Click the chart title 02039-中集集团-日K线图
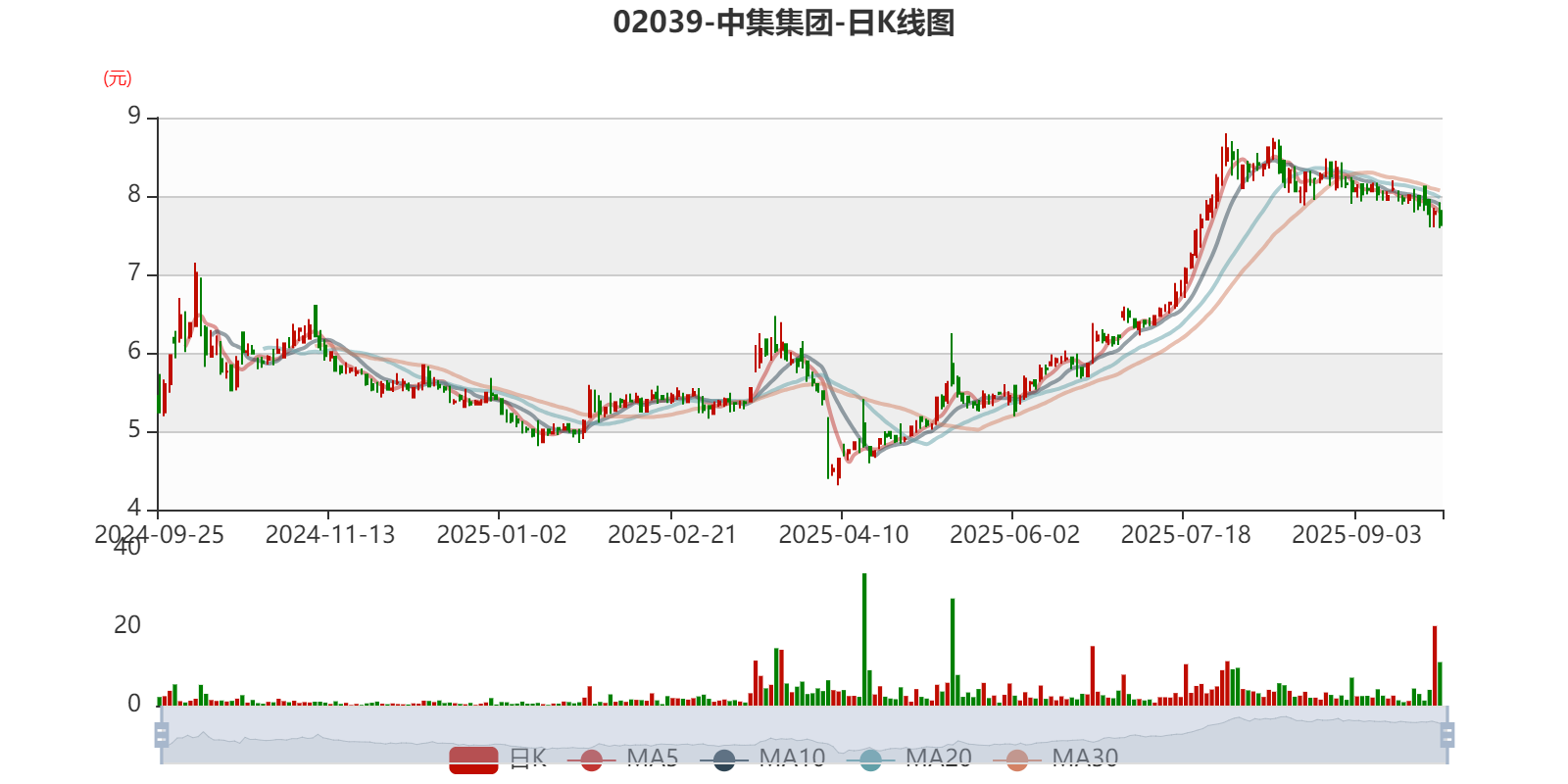This screenshot has width=1568, height=784. click(x=784, y=22)
